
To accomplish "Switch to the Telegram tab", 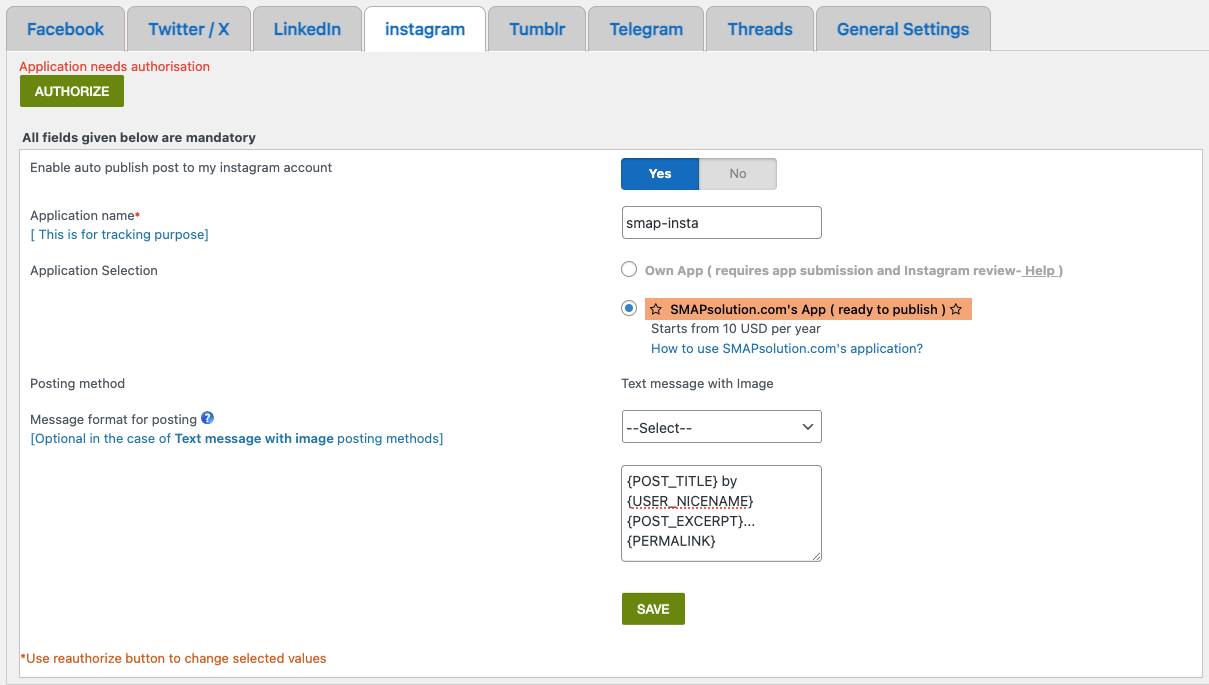I will click(x=646, y=29).
